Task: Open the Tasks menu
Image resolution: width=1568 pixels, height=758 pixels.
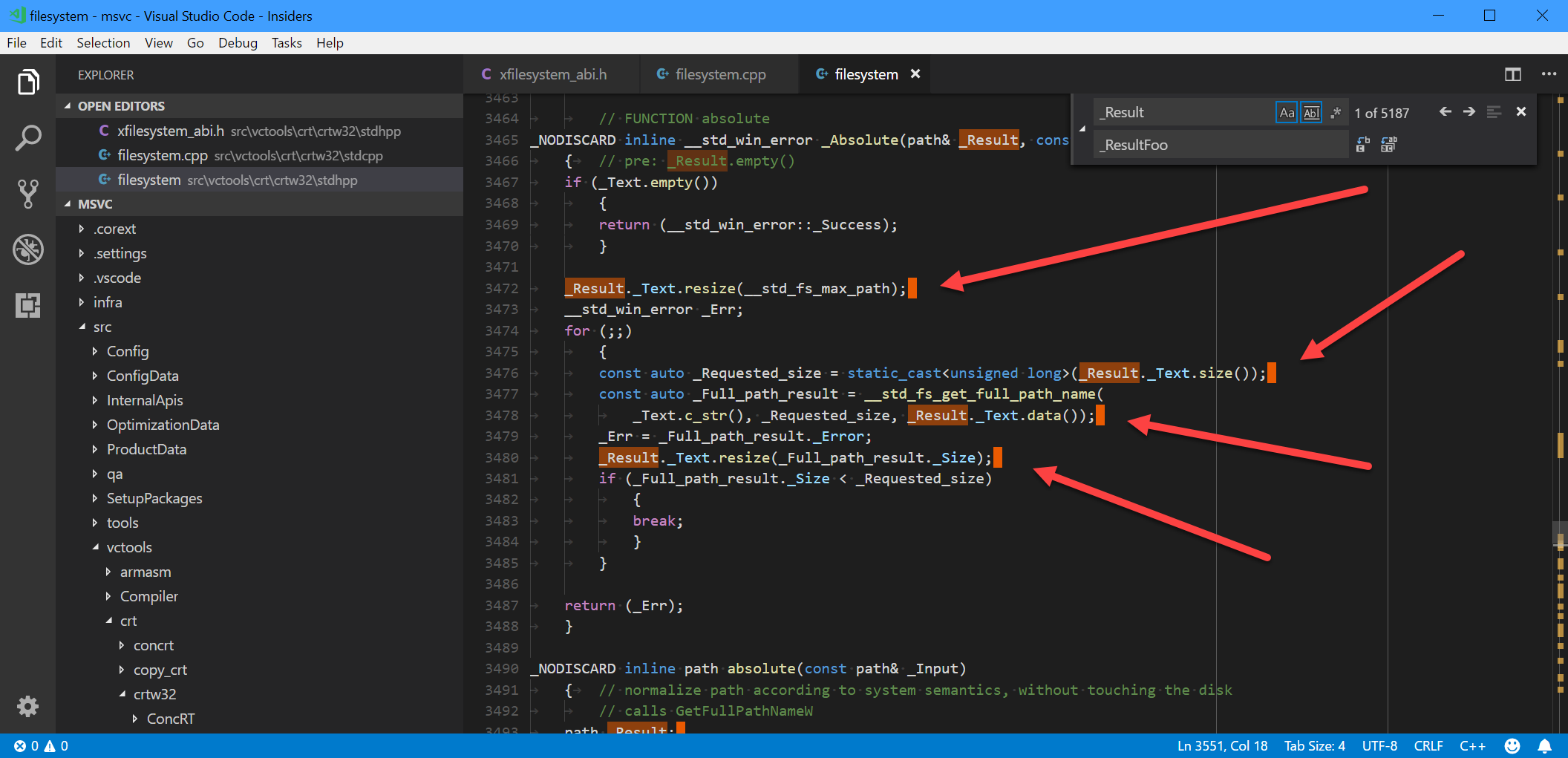Action: tap(287, 43)
